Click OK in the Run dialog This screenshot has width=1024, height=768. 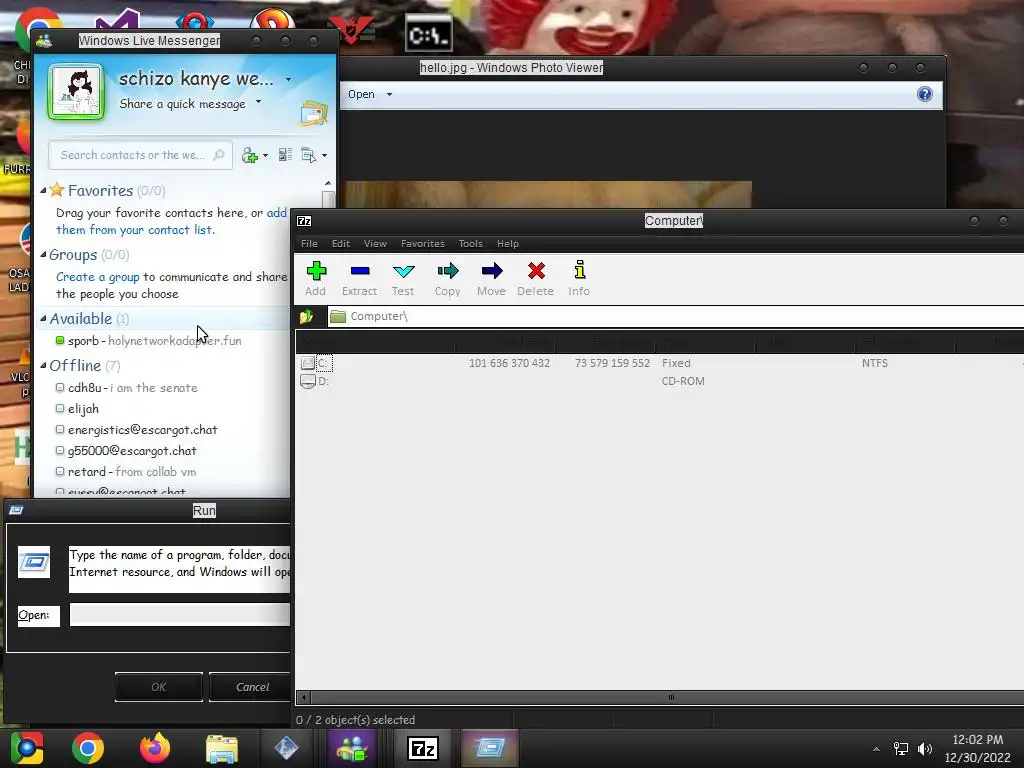[x=159, y=687]
